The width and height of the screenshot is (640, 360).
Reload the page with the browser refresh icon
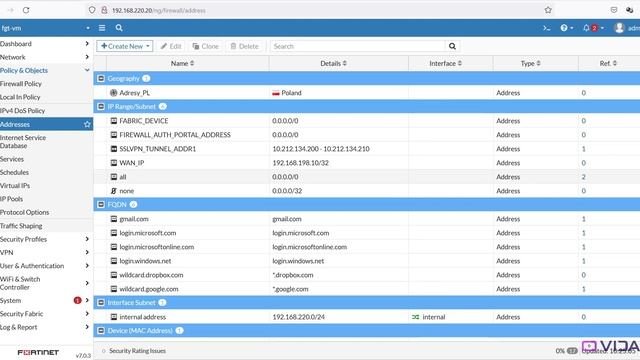point(26,10)
